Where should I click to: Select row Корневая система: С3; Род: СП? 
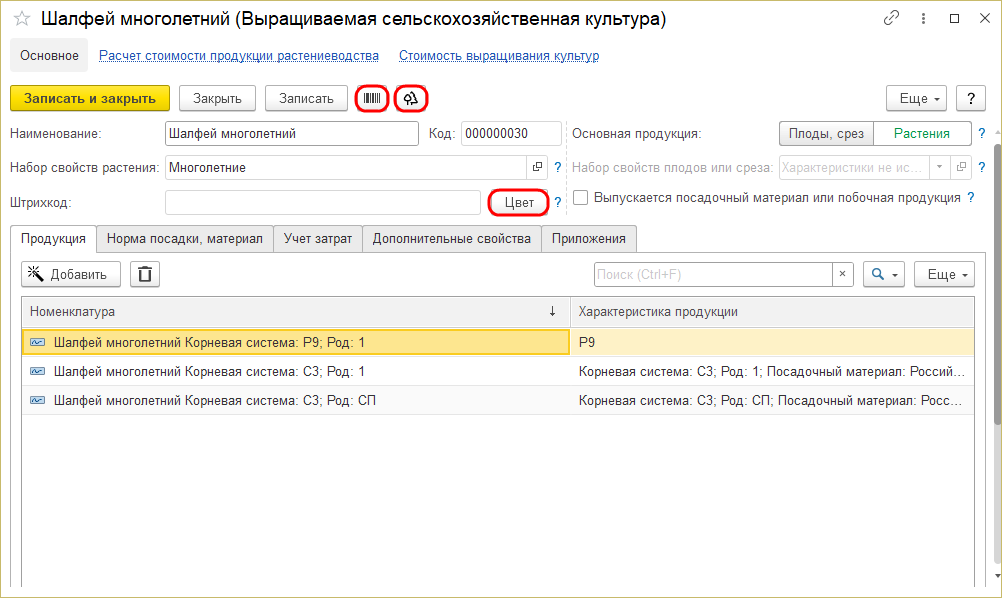[296, 401]
